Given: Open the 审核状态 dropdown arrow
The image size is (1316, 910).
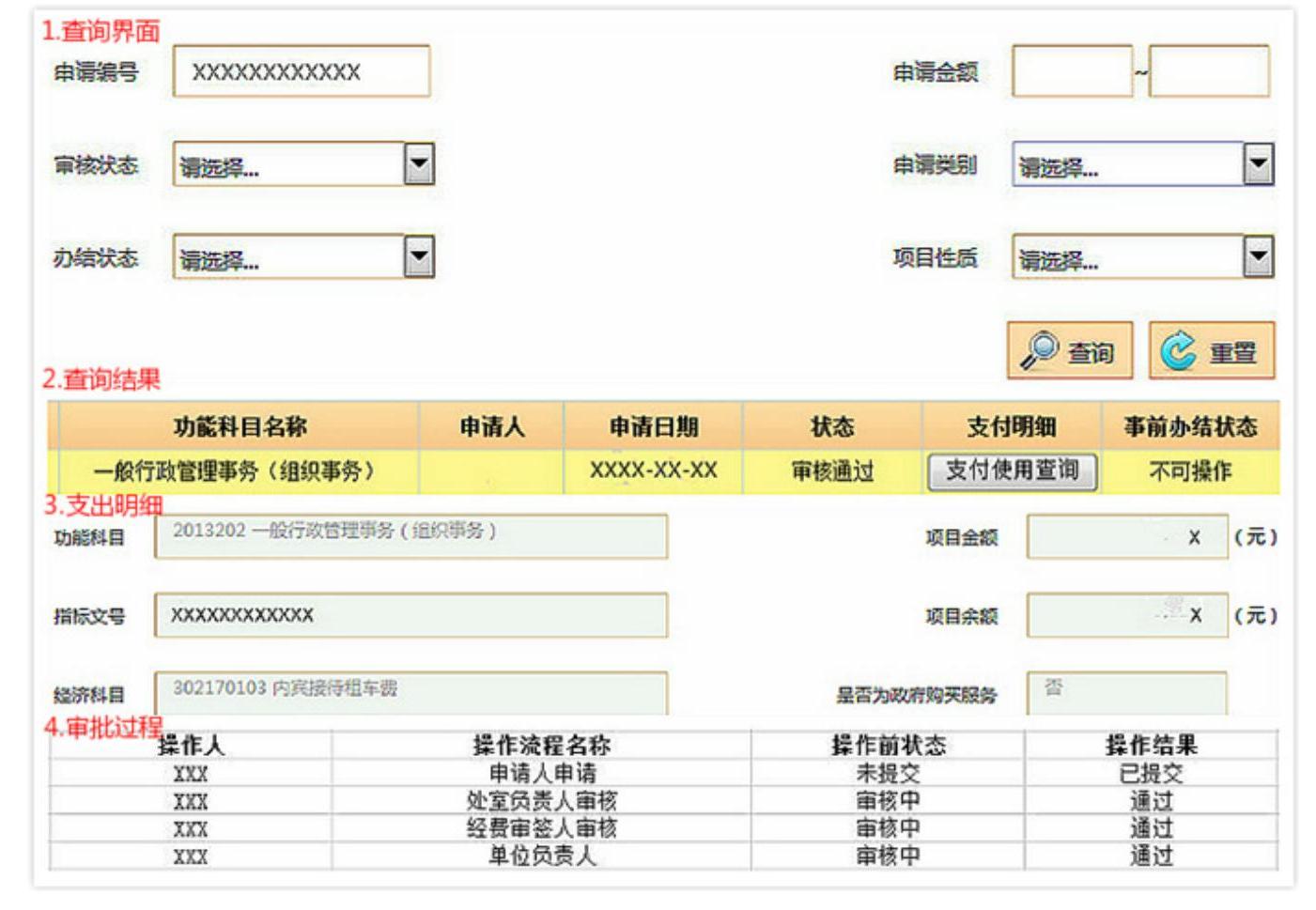Looking at the screenshot, I should point(419,164).
